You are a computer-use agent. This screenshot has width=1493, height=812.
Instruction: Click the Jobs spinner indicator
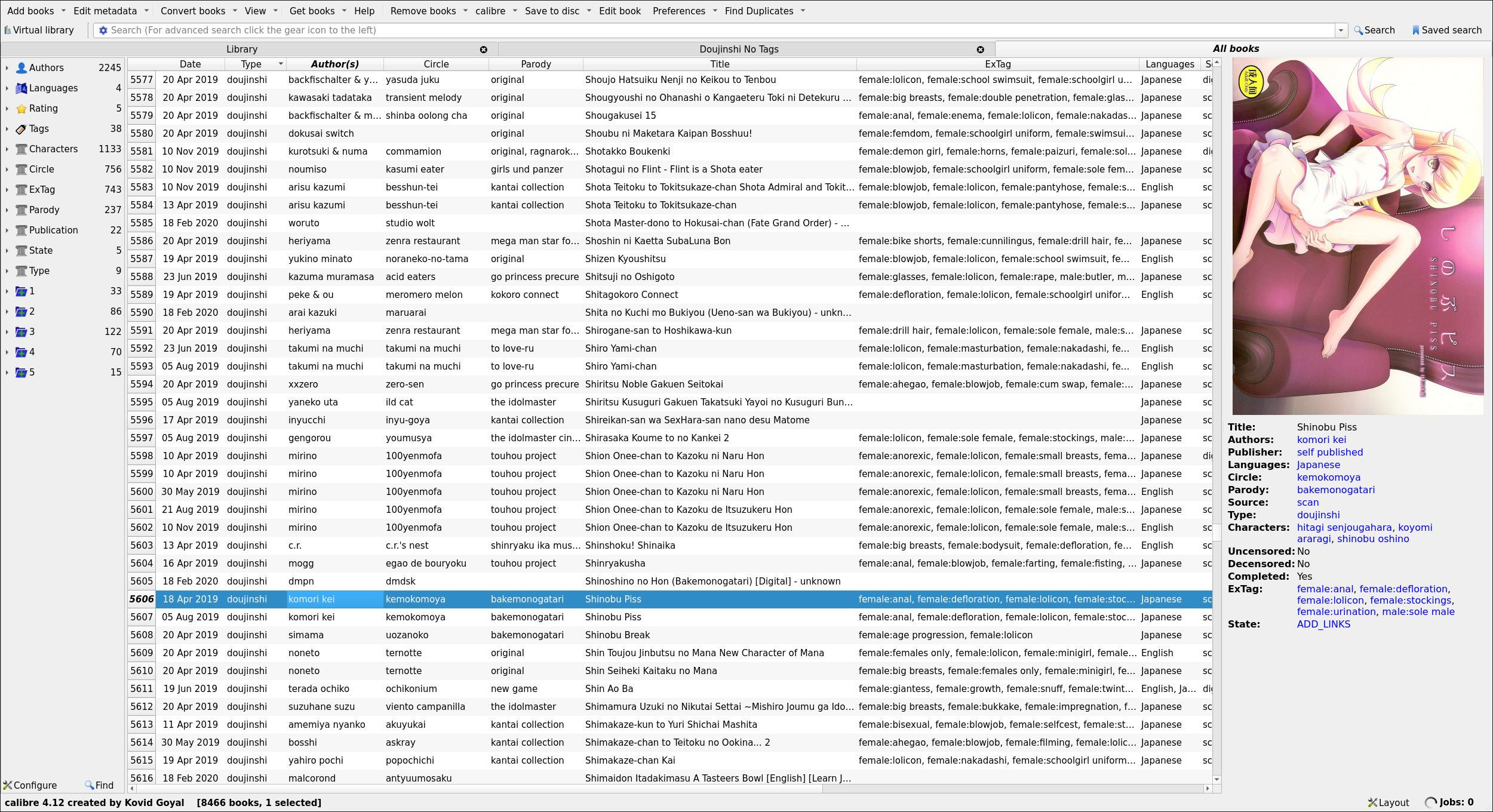(1431, 802)
